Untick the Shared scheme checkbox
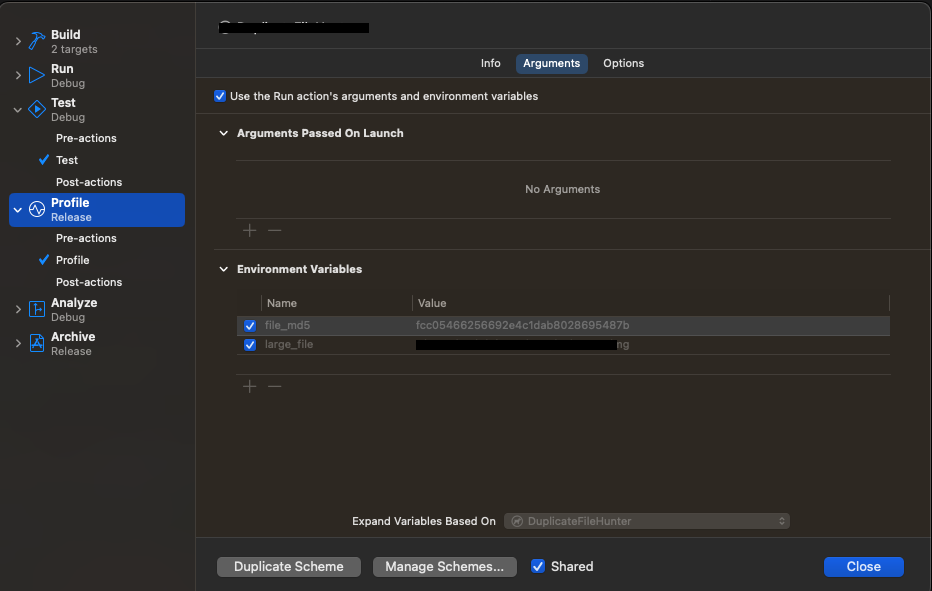Screen dimensions: 932x591 pos(538,566)
